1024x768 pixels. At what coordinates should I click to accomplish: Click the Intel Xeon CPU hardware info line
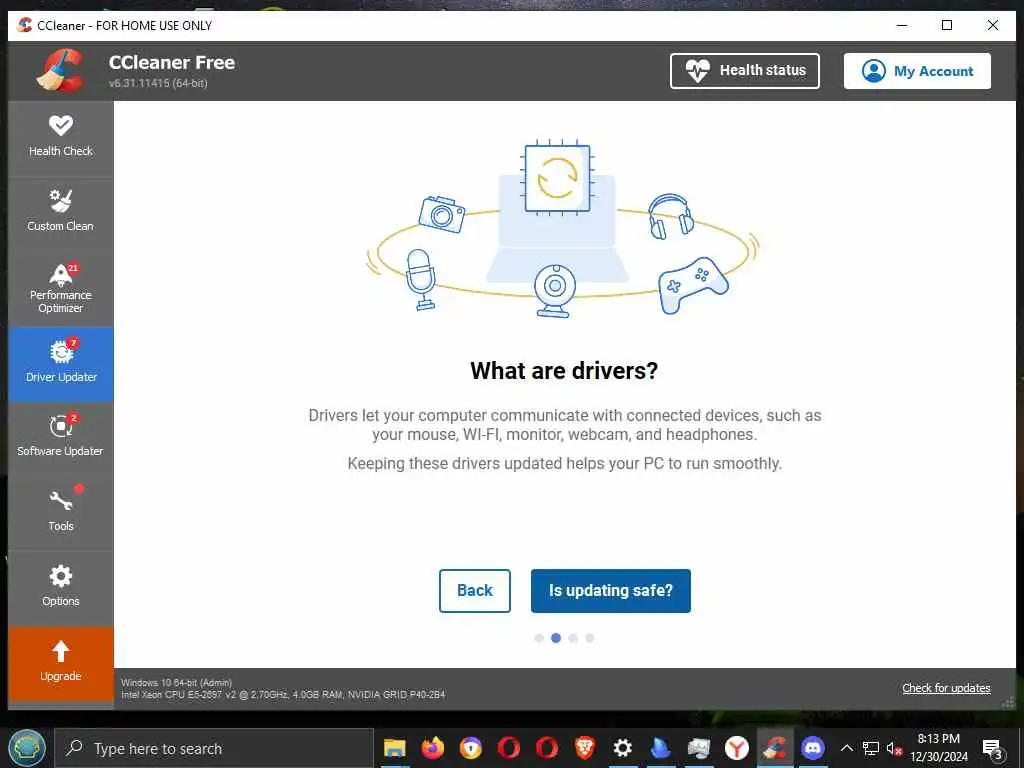[x=283, y=695]
